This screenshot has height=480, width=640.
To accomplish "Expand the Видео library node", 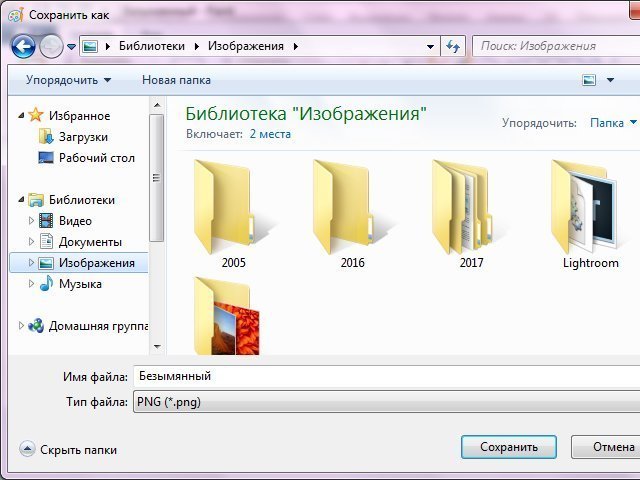I will point(31,221).
